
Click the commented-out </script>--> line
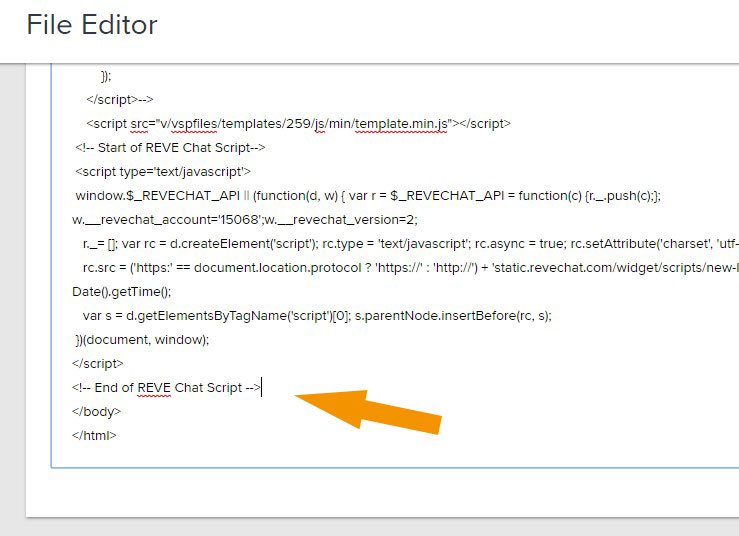click(120, 99)
